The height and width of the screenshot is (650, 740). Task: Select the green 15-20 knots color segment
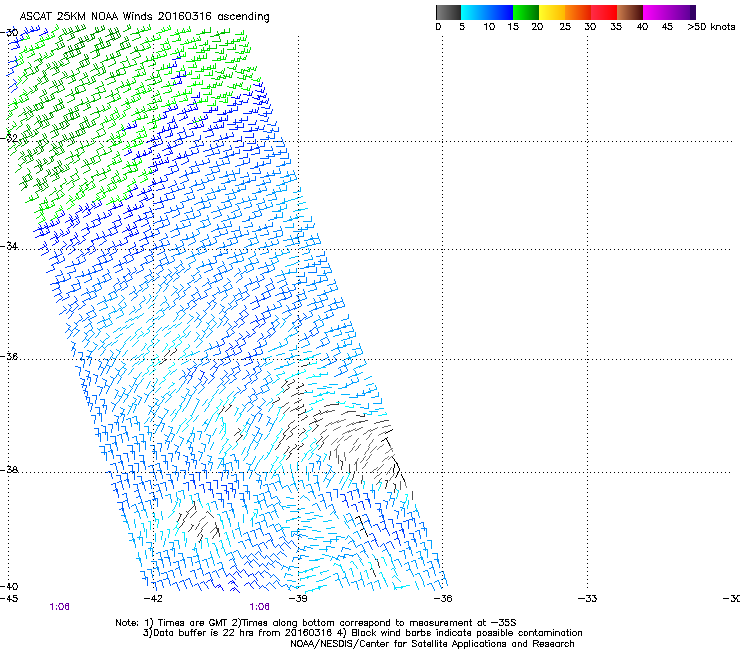coord(526,12)
